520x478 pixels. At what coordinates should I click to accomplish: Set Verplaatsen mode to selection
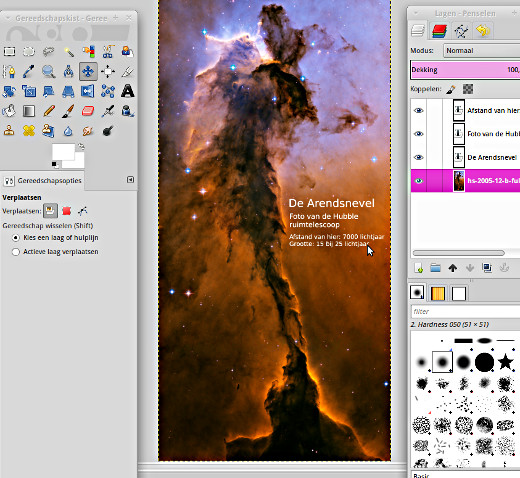tap(67, 211)
